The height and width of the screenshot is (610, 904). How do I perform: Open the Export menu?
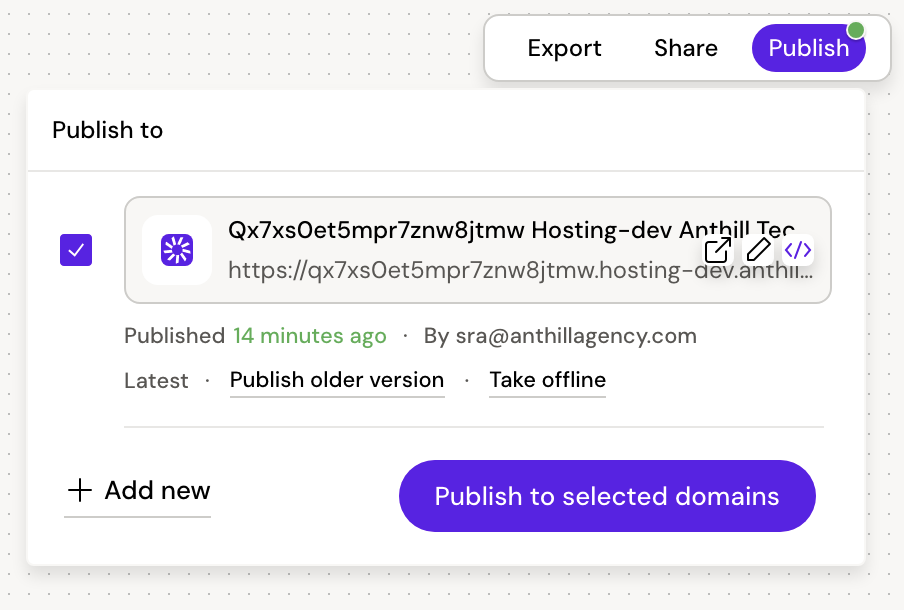564,48
